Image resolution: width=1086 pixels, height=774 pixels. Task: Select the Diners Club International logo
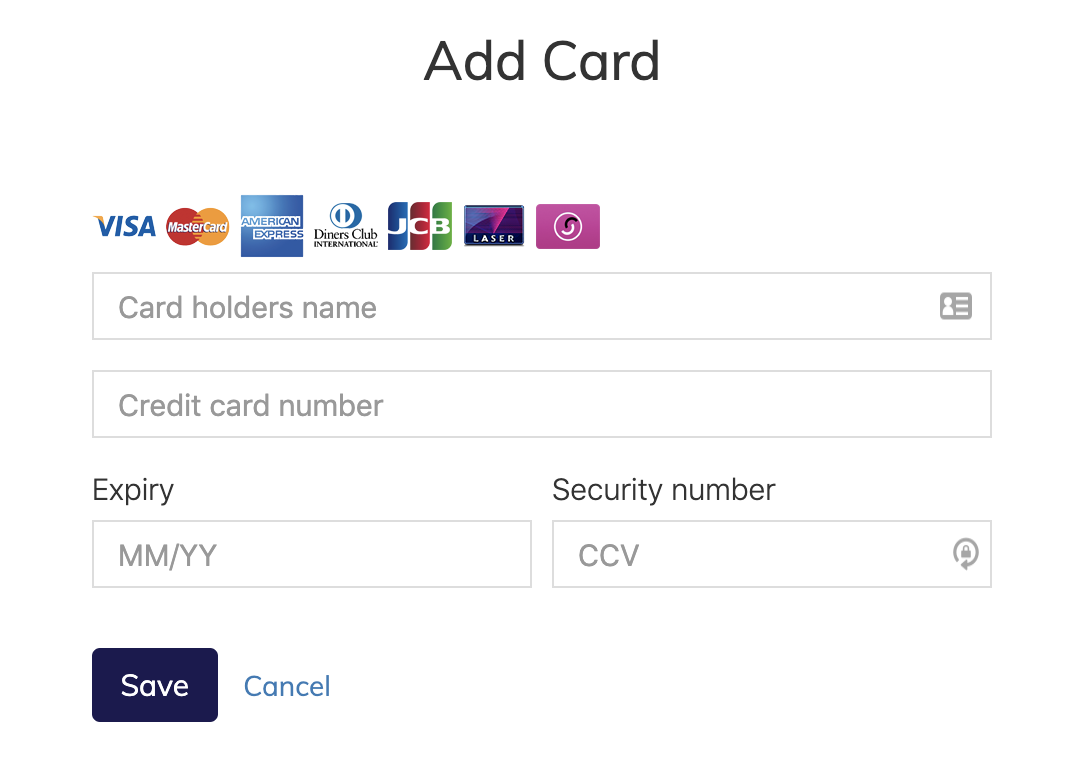[345, 226]
